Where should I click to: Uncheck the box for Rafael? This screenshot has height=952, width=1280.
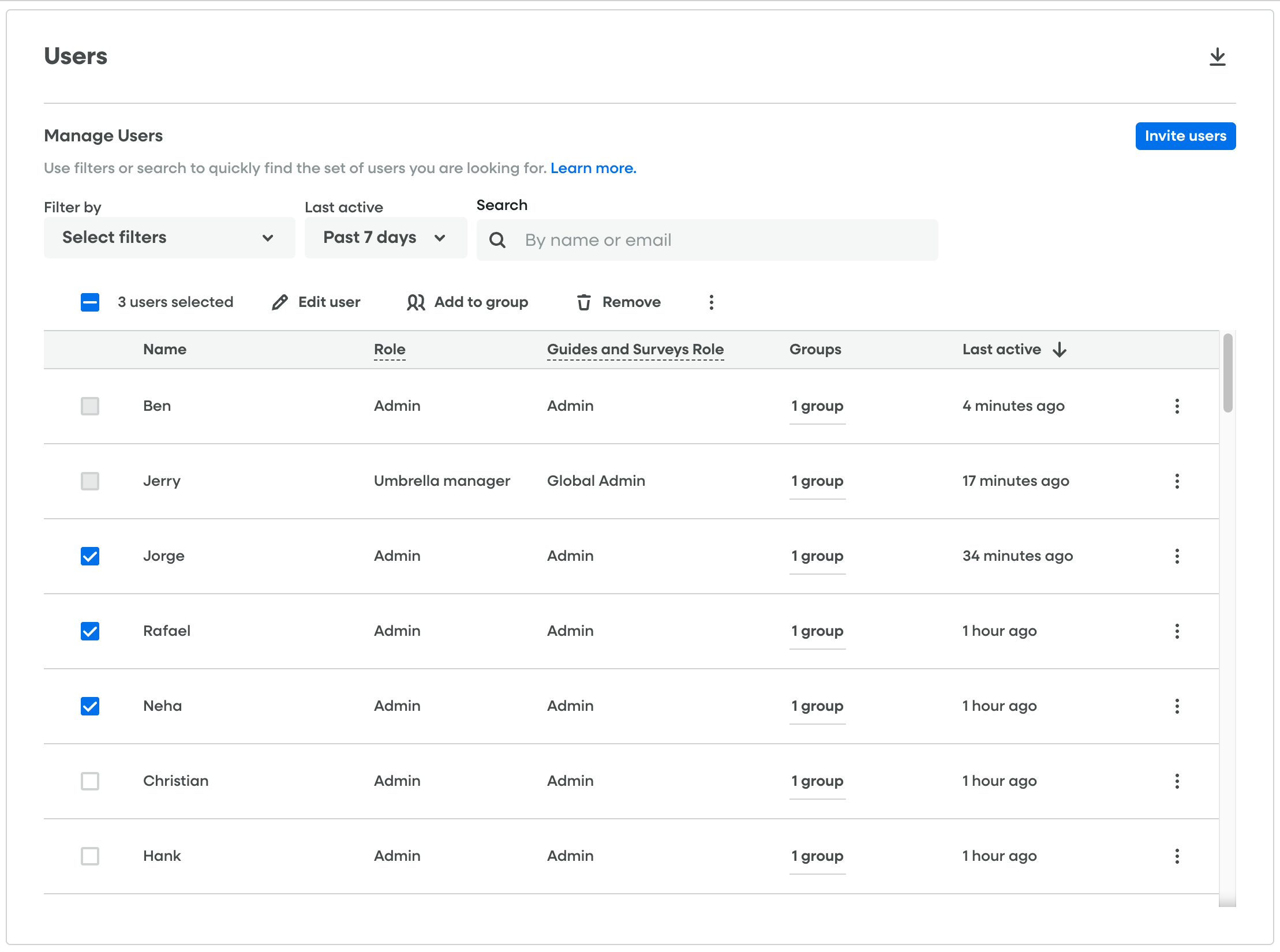90,631
